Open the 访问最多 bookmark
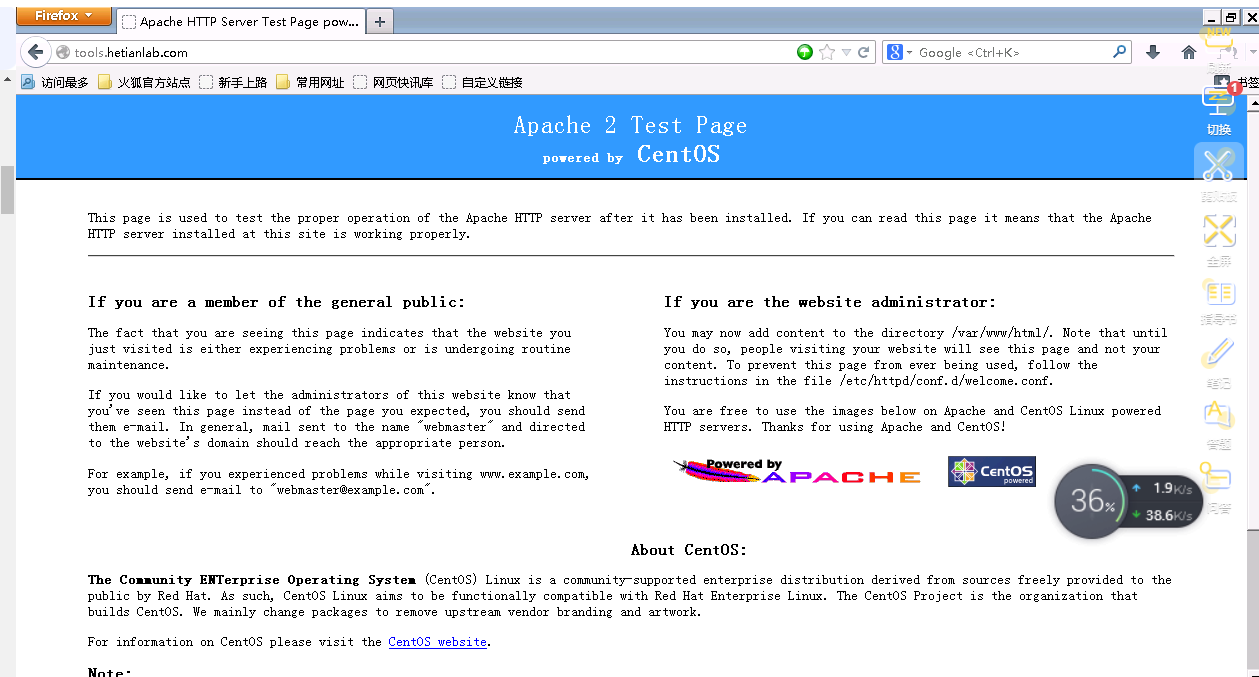Screen dimensions: 1259x677 pyautogui.click(x=55, y=82)
